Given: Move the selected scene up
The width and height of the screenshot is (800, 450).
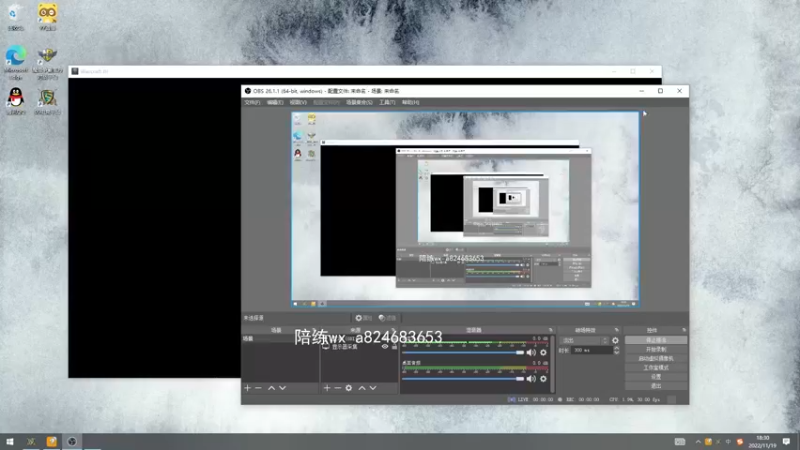Looking at the screenshot, I should [271, 388].
